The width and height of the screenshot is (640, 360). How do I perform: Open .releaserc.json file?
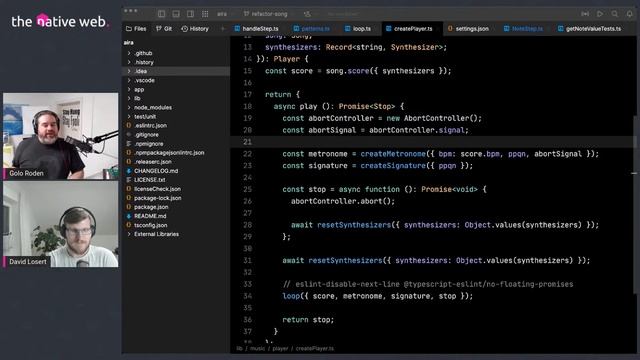(153, 162)
